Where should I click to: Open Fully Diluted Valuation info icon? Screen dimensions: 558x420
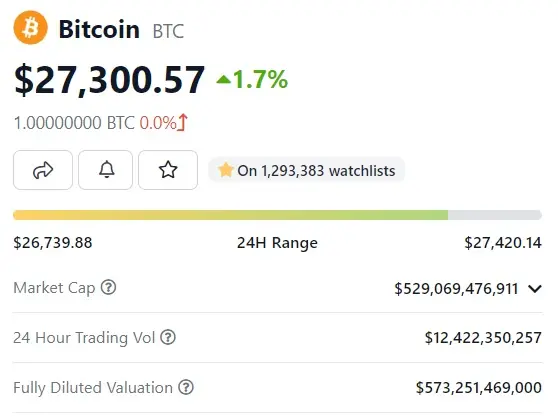point(186,387)
